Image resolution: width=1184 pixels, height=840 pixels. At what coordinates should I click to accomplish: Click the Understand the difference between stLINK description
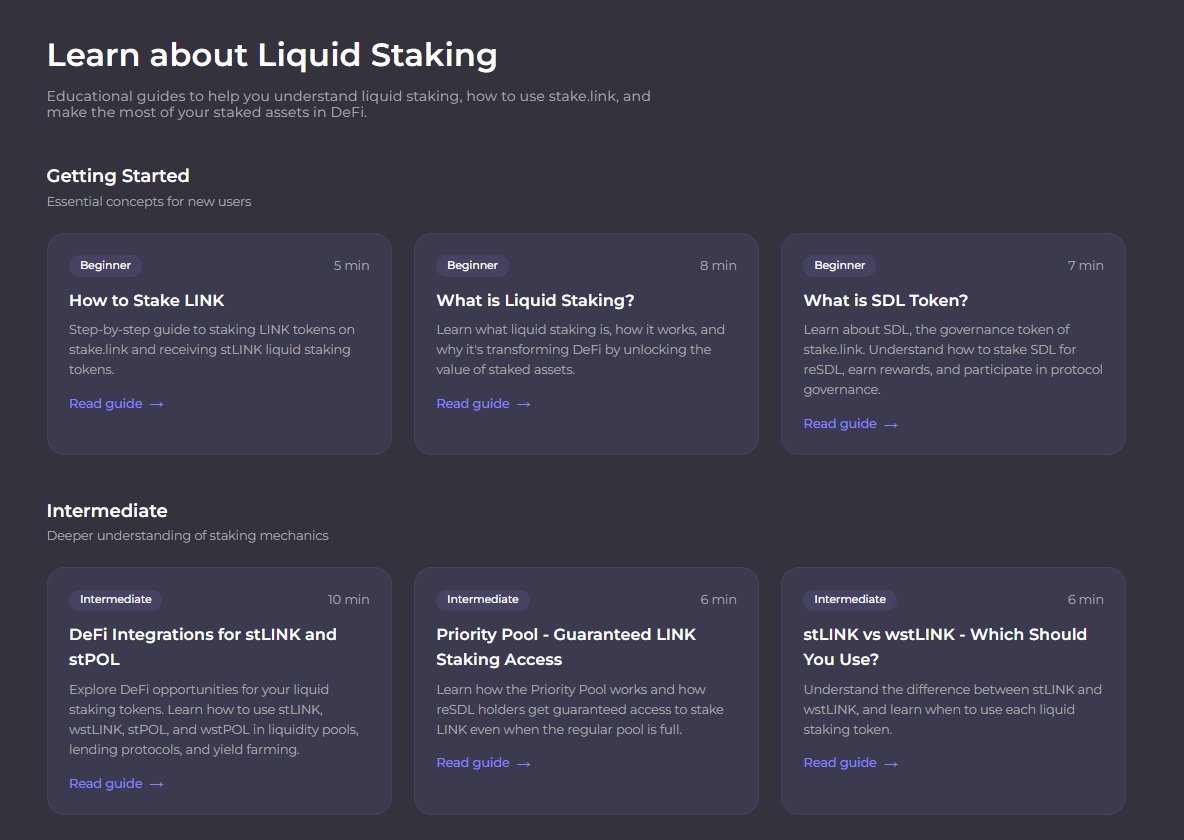pyautogui.click(x=952, y=709)
